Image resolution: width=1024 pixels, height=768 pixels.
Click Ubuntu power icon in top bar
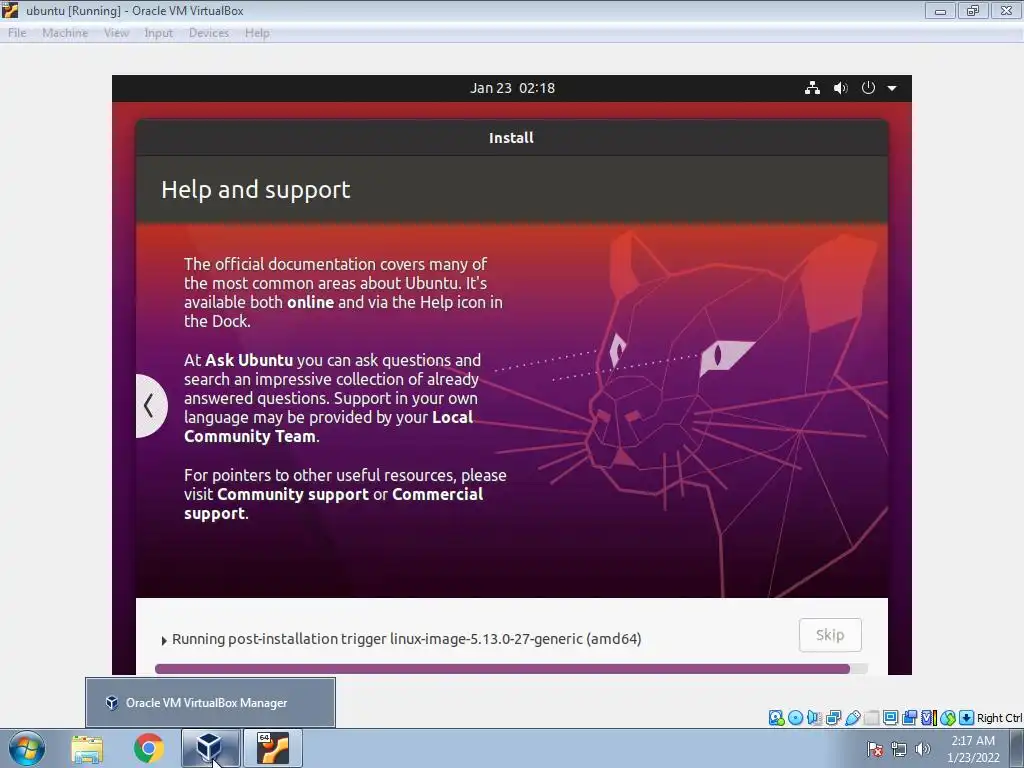pyautogui.click(x=868, y=88)
